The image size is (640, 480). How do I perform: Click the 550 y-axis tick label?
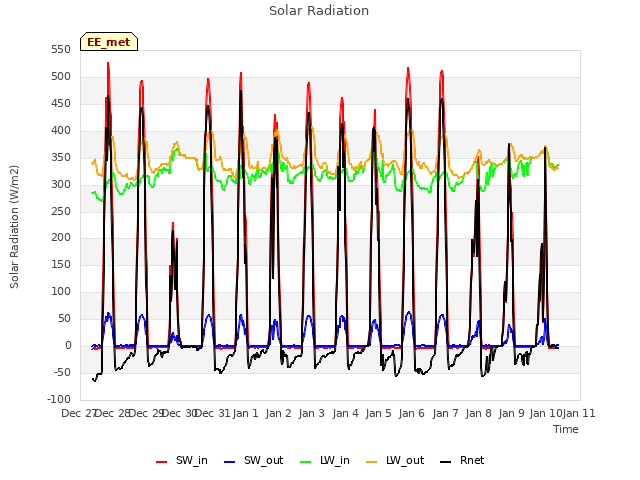coord(61,49)
